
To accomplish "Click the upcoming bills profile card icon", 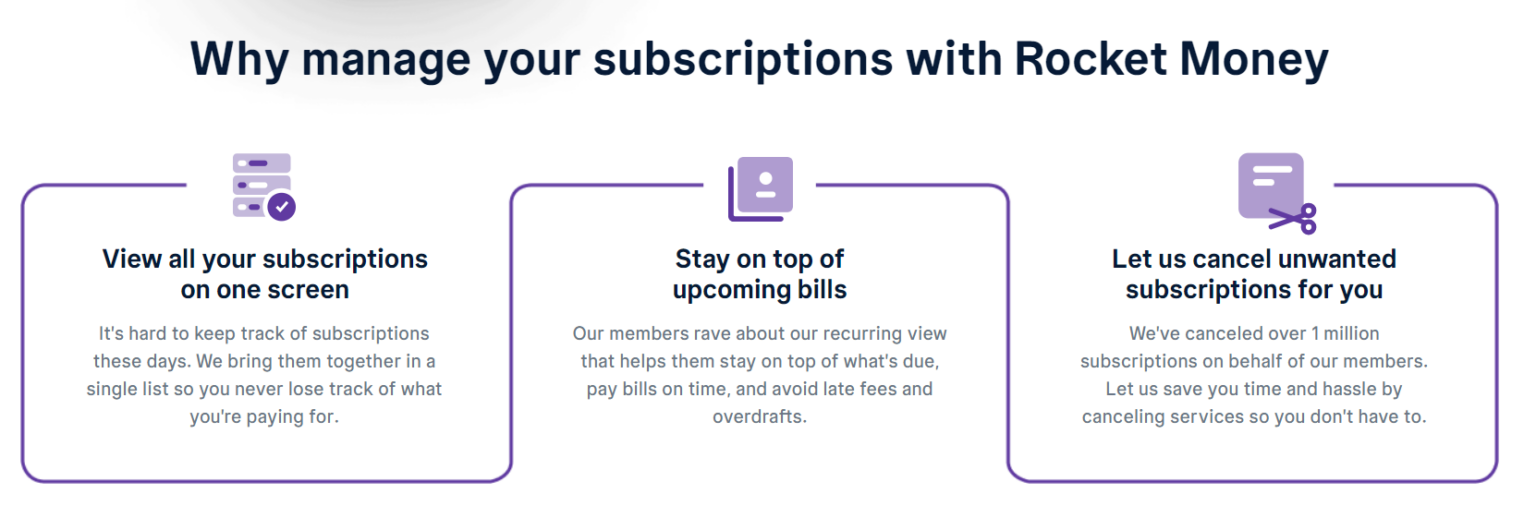I will tap(760, 189).
